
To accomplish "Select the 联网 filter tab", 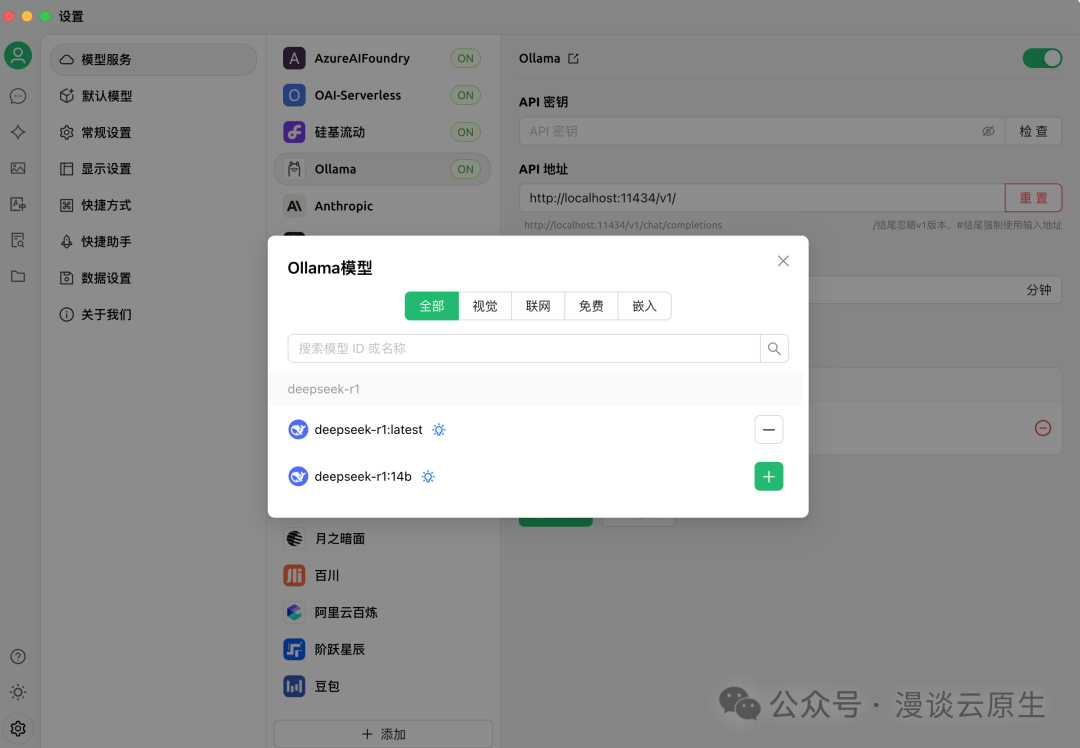I will [x=538, y=306].
